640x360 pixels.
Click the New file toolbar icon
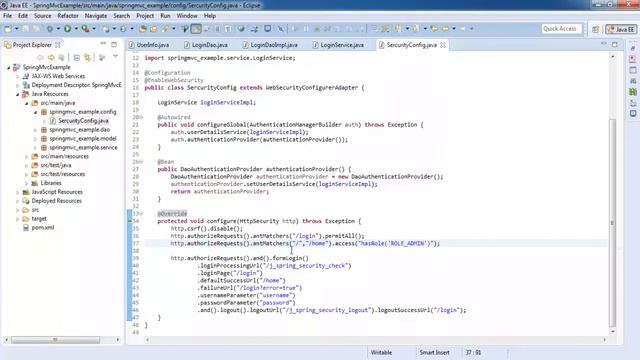tap(8, 29)
